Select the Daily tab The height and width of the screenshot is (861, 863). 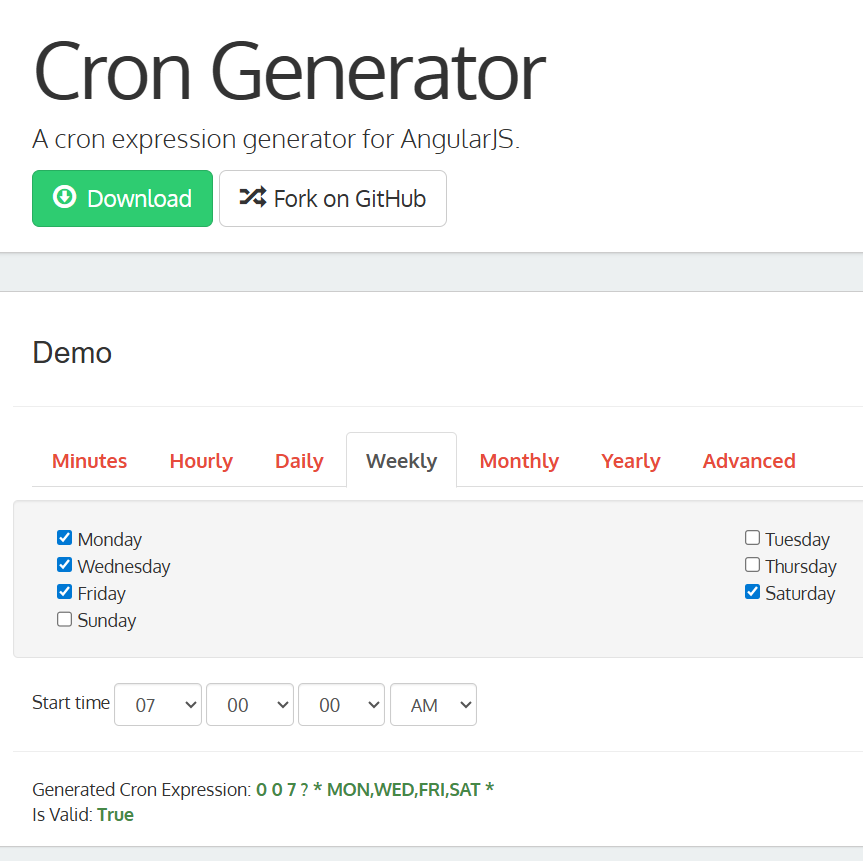pyautogui.click(x=299, y=461)
